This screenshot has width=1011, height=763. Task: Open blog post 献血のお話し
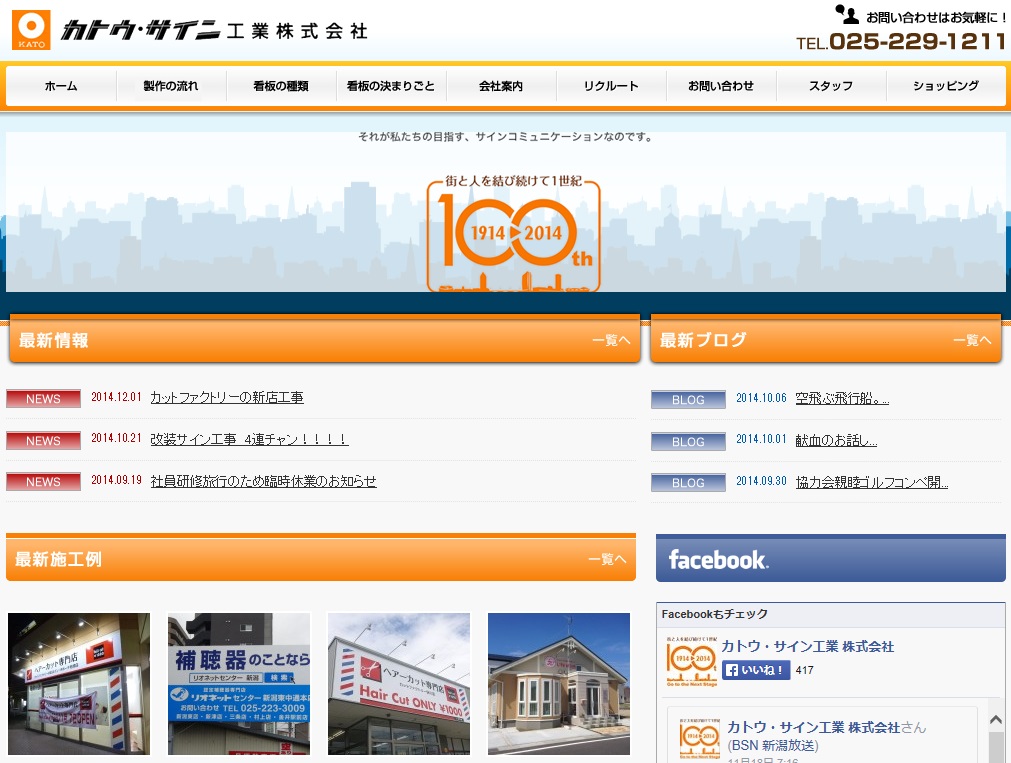836,440
